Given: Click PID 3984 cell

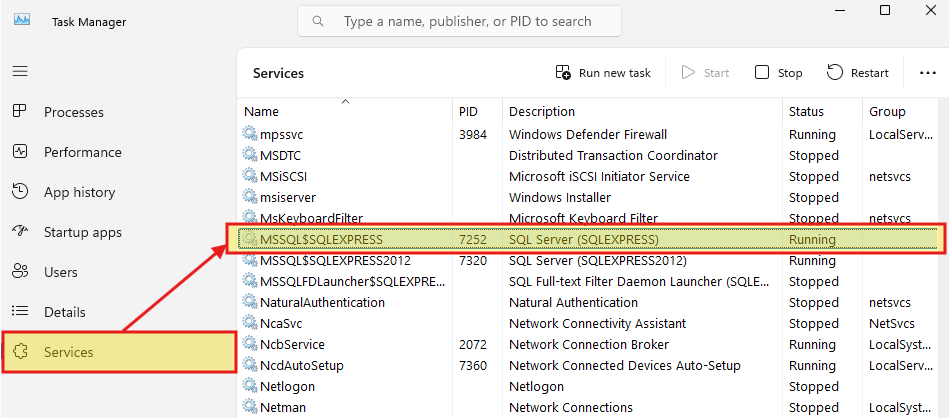Looking at the screenshot, I should pyautogui.click(x=473, y=134).
